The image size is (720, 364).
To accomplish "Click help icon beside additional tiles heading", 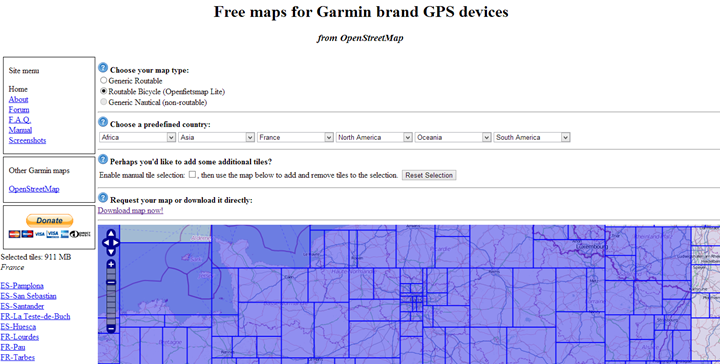I will [x=103, y=160].
